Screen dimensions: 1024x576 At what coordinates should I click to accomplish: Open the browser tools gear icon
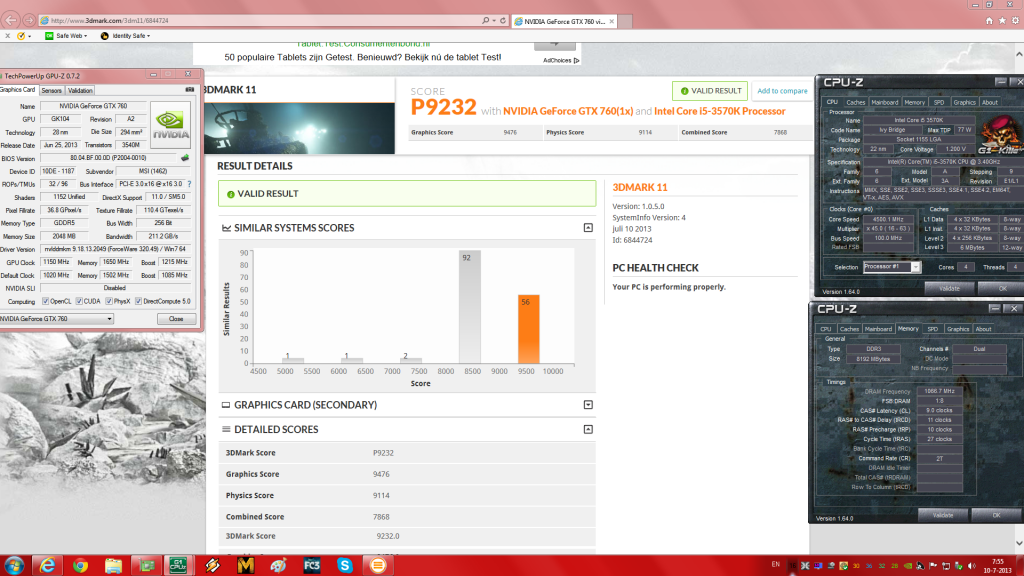(1016, 21)
